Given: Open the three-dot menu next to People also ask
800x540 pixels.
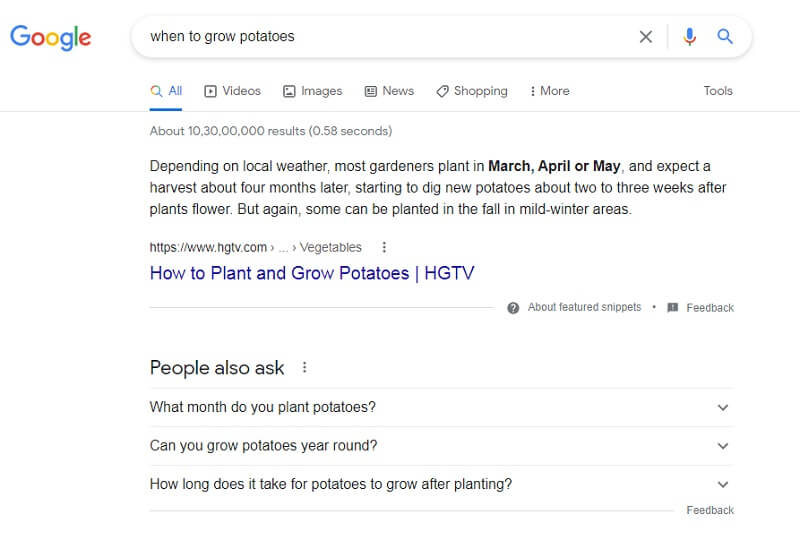Looking at the screenshot, I should pos(305,368).
